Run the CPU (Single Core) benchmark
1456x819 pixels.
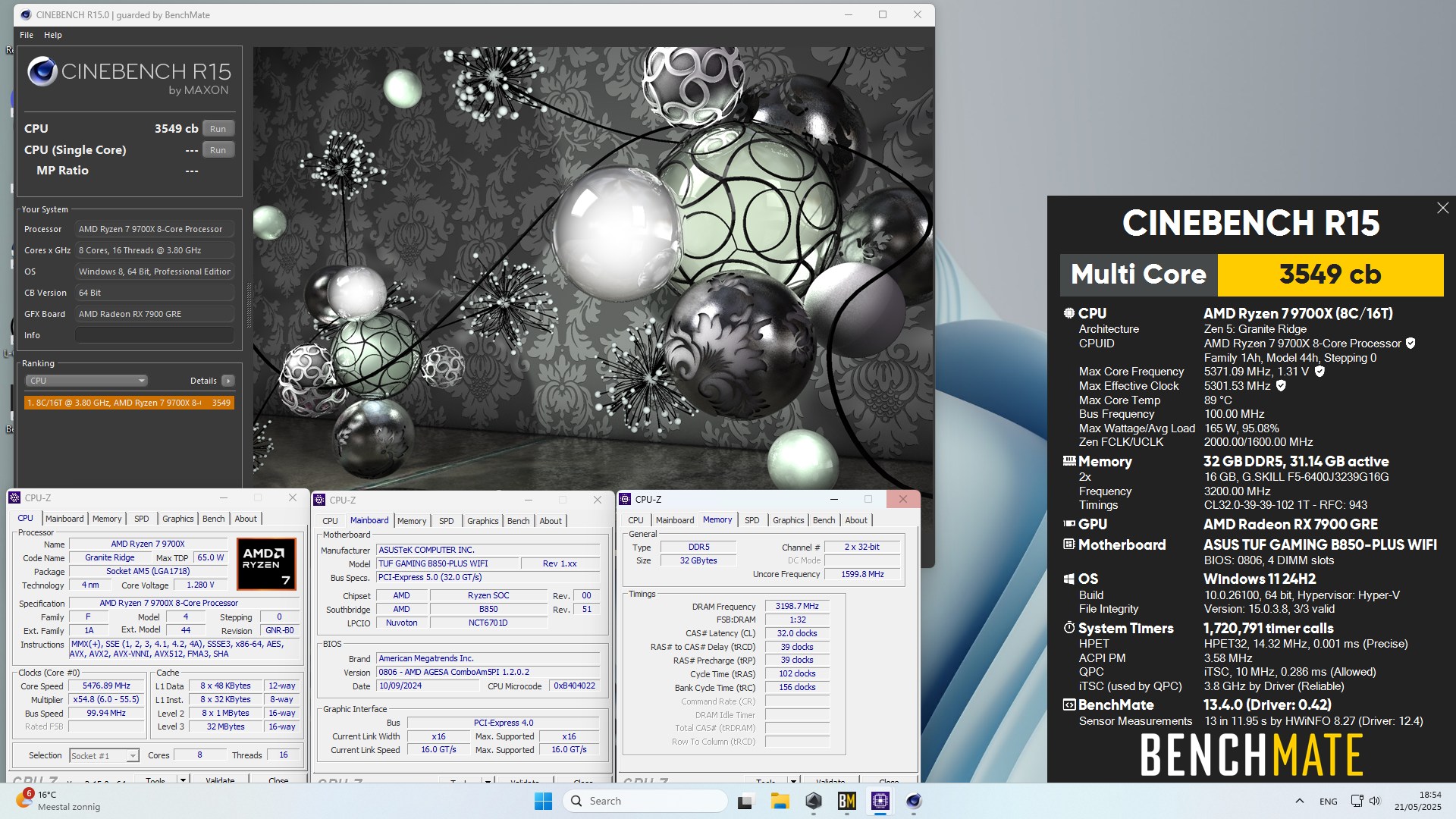pos(218,150)
